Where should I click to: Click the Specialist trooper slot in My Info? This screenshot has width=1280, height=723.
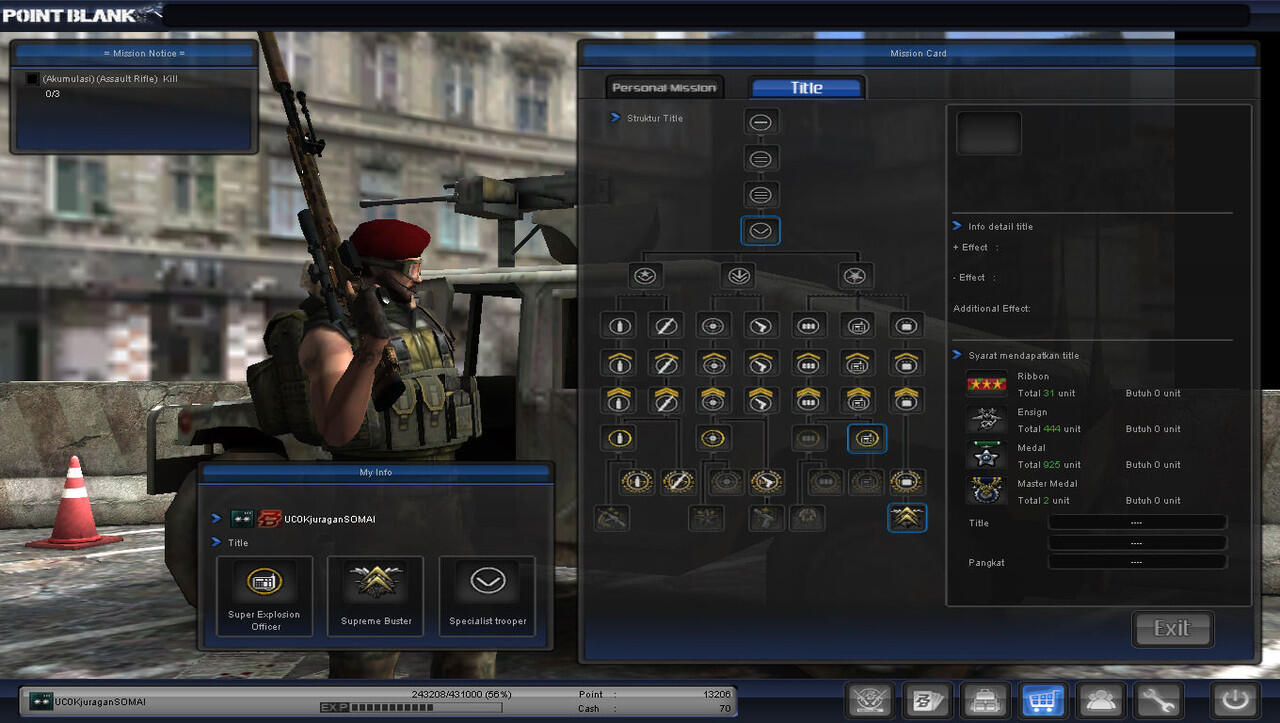(487, 596)
